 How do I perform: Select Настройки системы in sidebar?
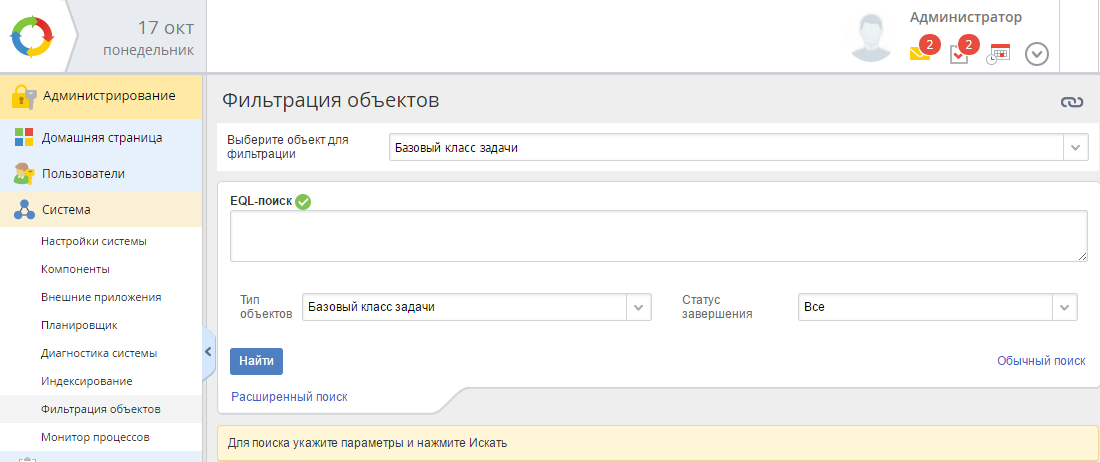pos(93,241)
